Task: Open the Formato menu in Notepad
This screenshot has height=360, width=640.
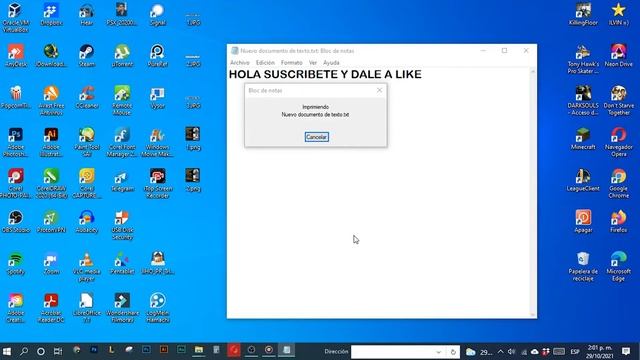Action: point(291,62)
